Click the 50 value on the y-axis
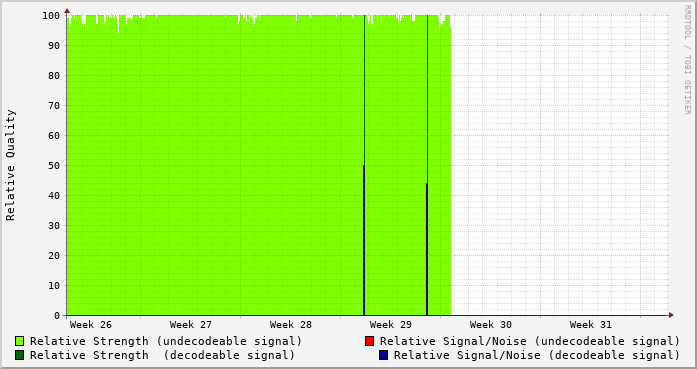Screen dimensions: 697x369 (x=54, y=165)
